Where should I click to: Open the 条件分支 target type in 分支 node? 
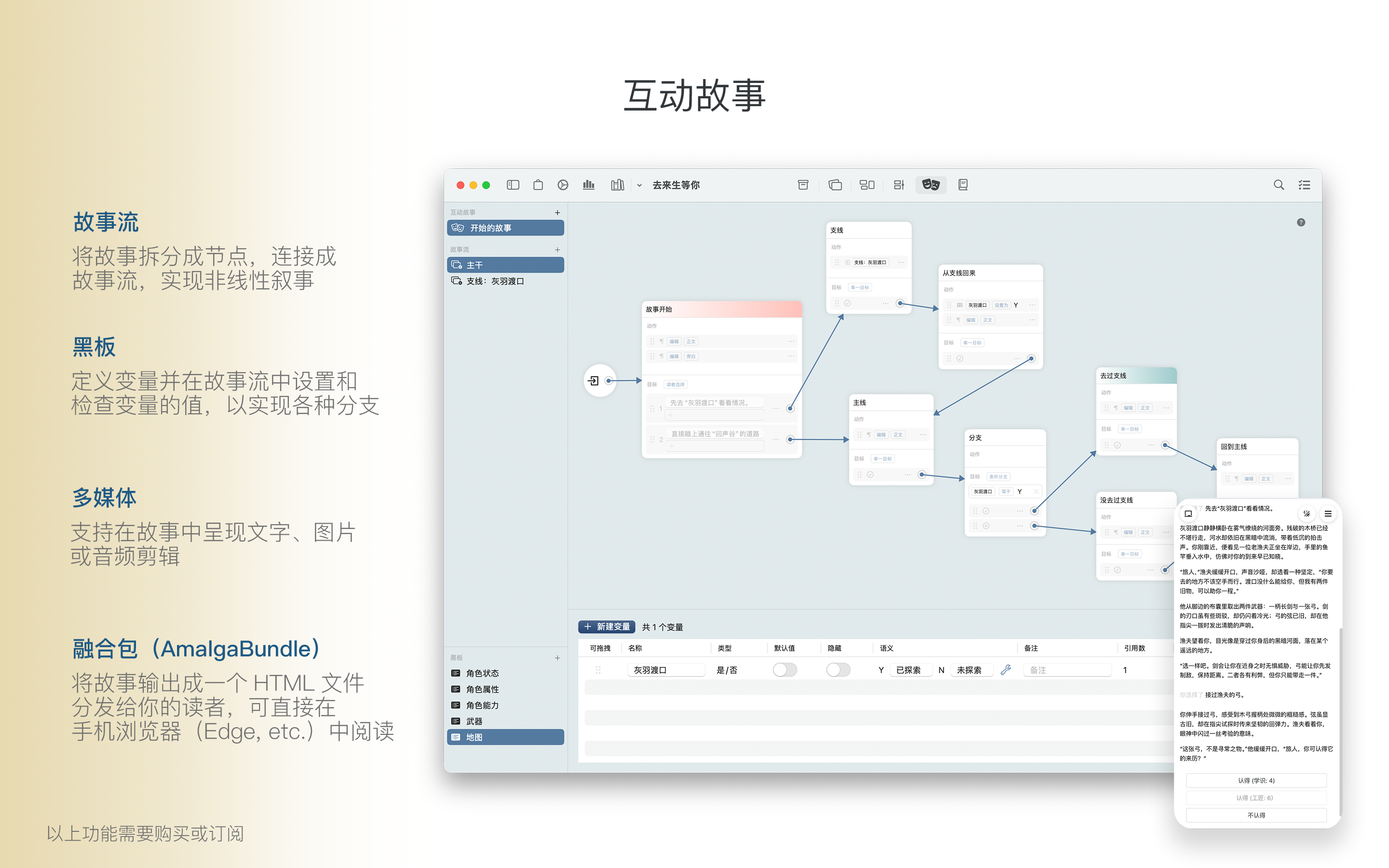click(998, 477)
